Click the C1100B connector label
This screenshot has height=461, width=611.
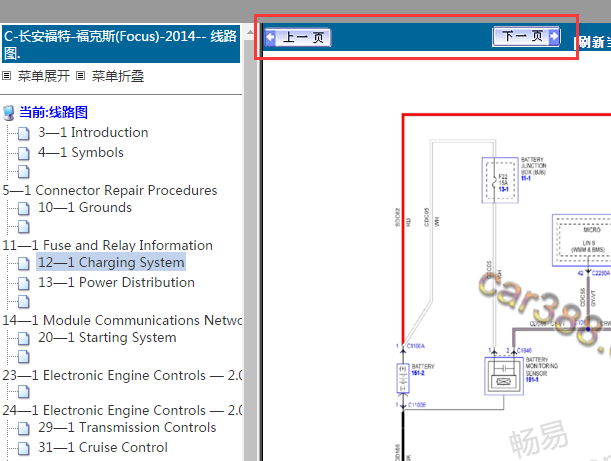pos(417,405)
